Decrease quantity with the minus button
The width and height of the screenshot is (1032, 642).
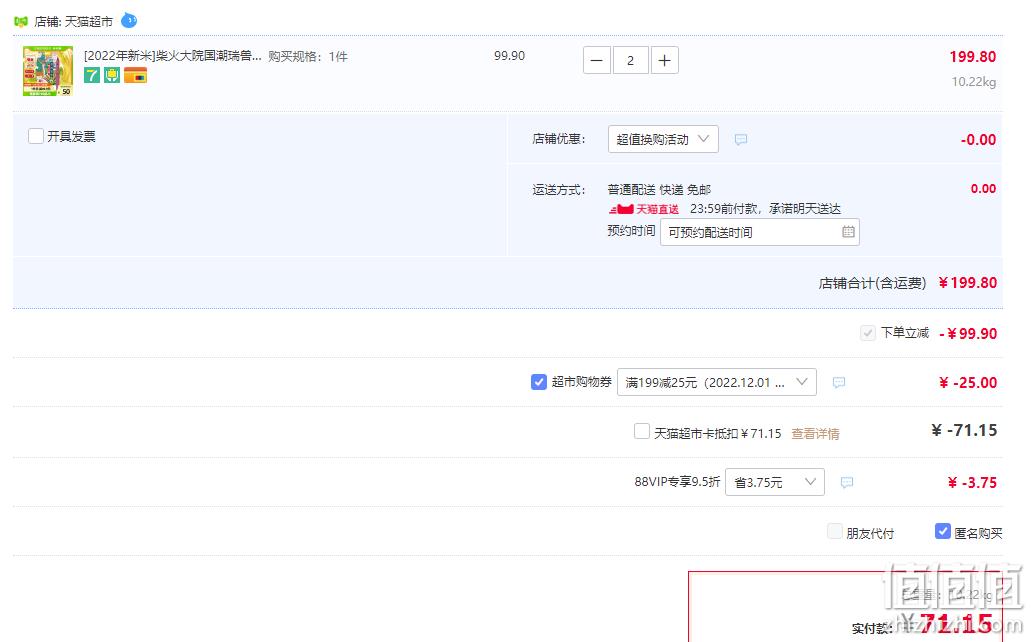(x=597, y=61)
